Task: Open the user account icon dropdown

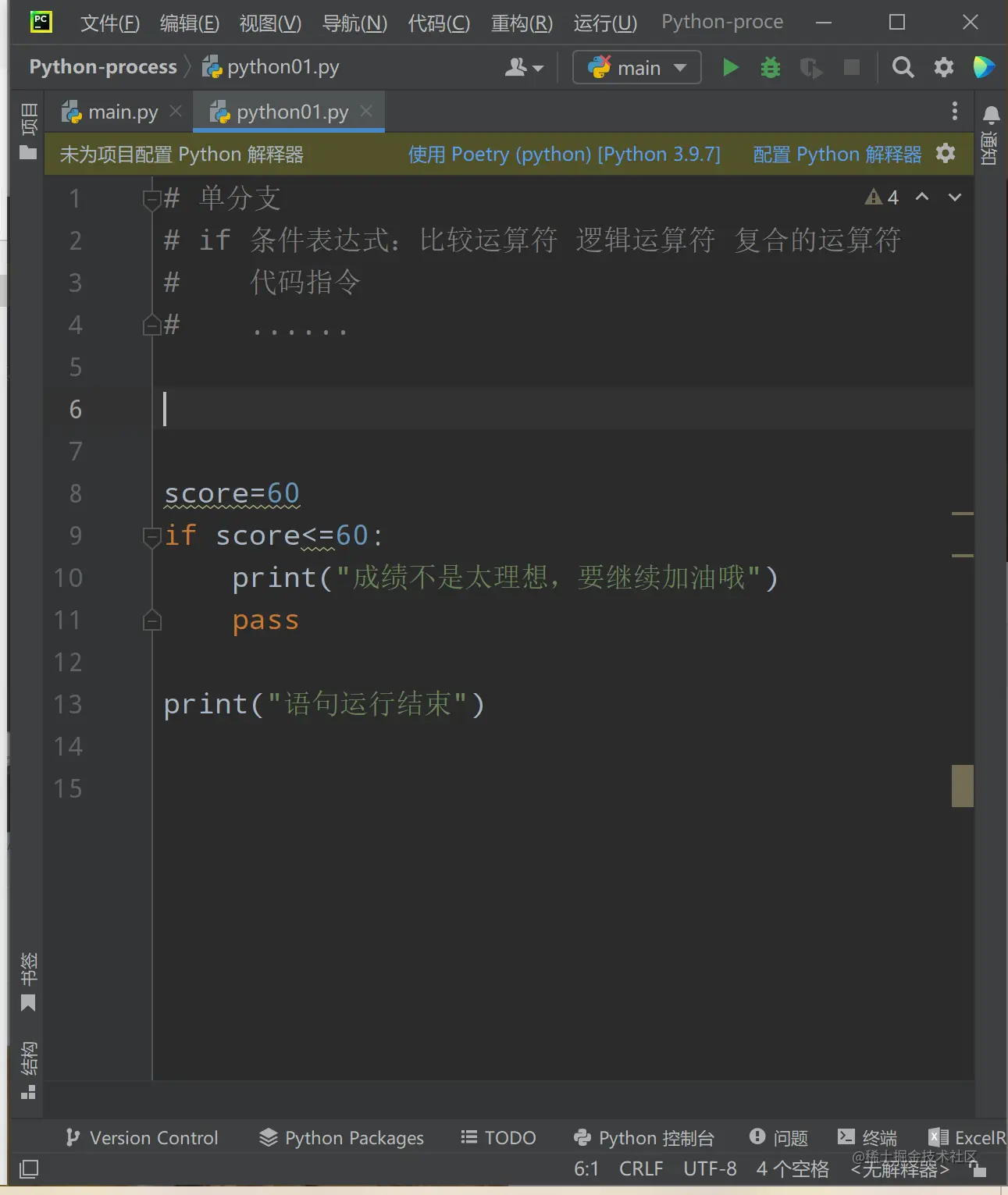Action: [524, 68]
